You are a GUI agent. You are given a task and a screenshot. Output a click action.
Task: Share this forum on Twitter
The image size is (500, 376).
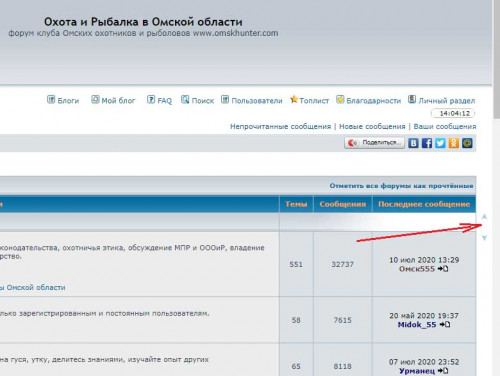click(x=440, y=143)
